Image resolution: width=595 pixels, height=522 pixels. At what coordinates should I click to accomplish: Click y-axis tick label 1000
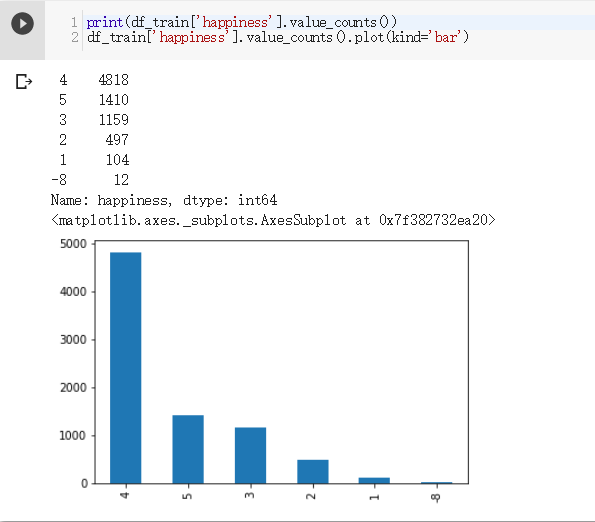73,436
